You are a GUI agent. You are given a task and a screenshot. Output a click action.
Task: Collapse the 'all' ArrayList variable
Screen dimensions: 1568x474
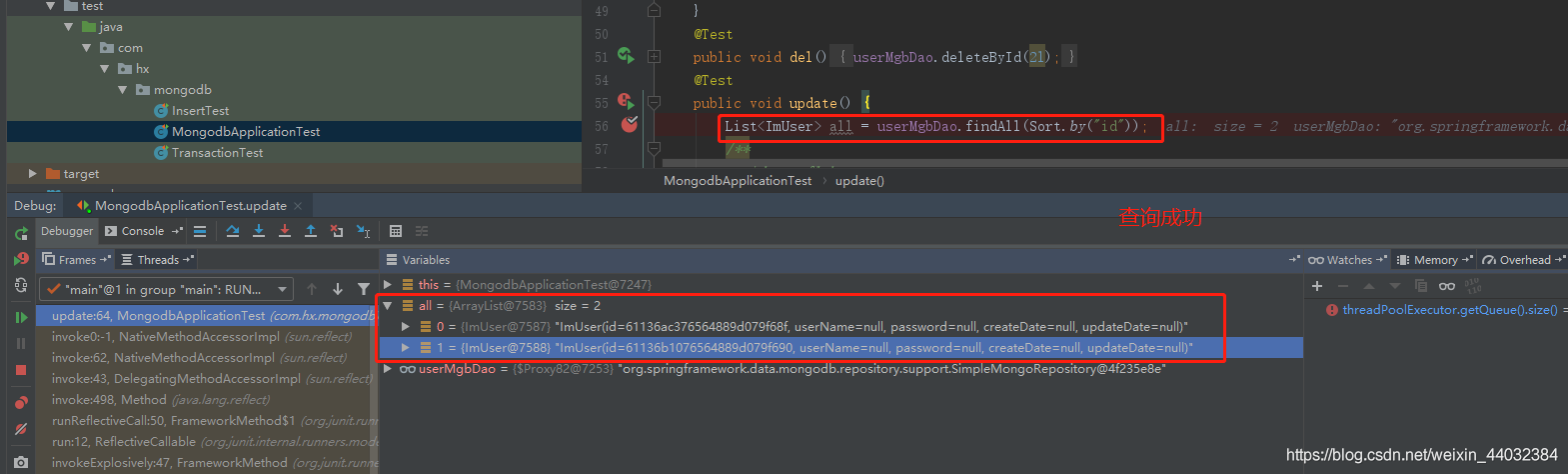click(x=388, y=306)
